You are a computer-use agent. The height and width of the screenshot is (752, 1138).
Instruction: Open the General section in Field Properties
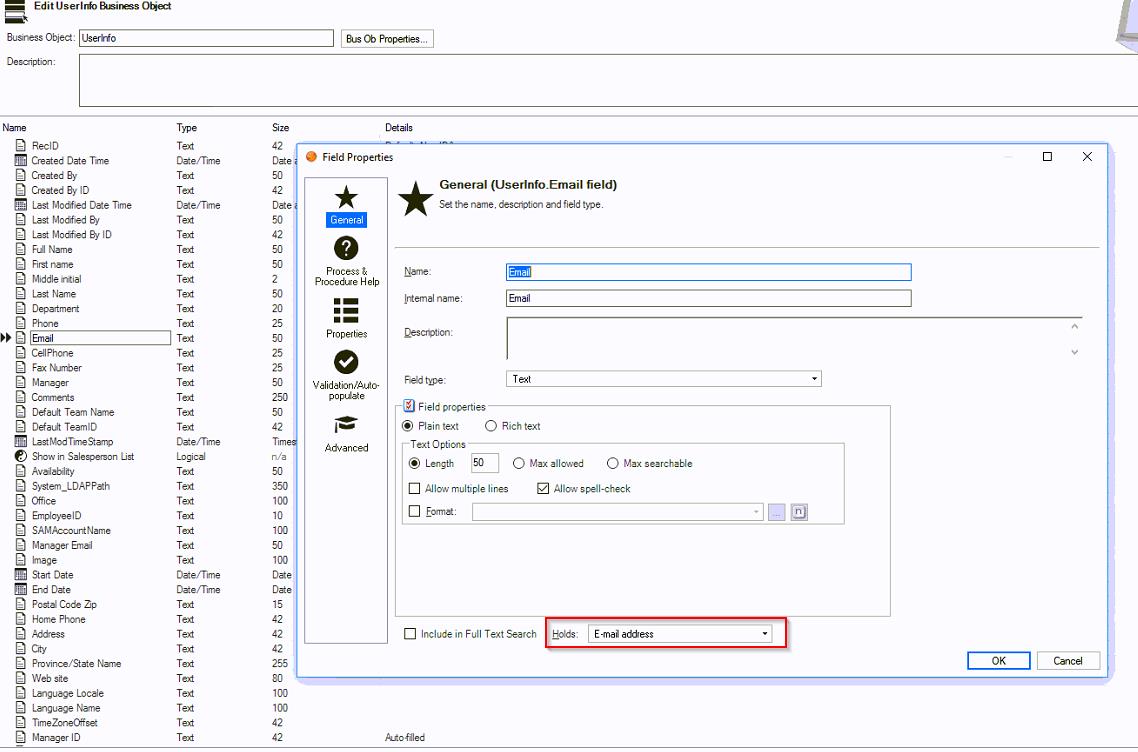pyautogui.click(x=346, y=206)
